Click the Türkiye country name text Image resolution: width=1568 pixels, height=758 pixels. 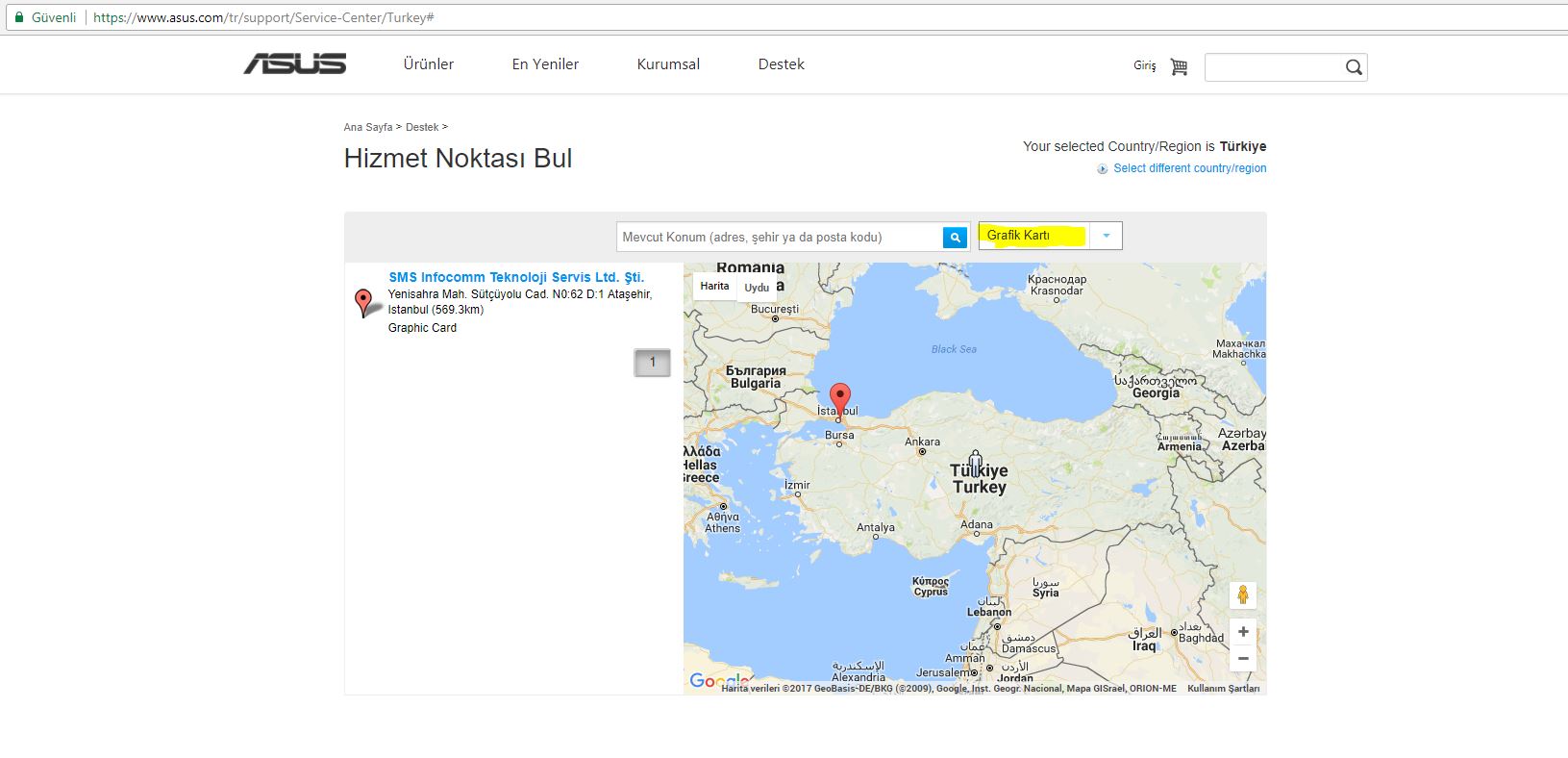[1243, 146]
